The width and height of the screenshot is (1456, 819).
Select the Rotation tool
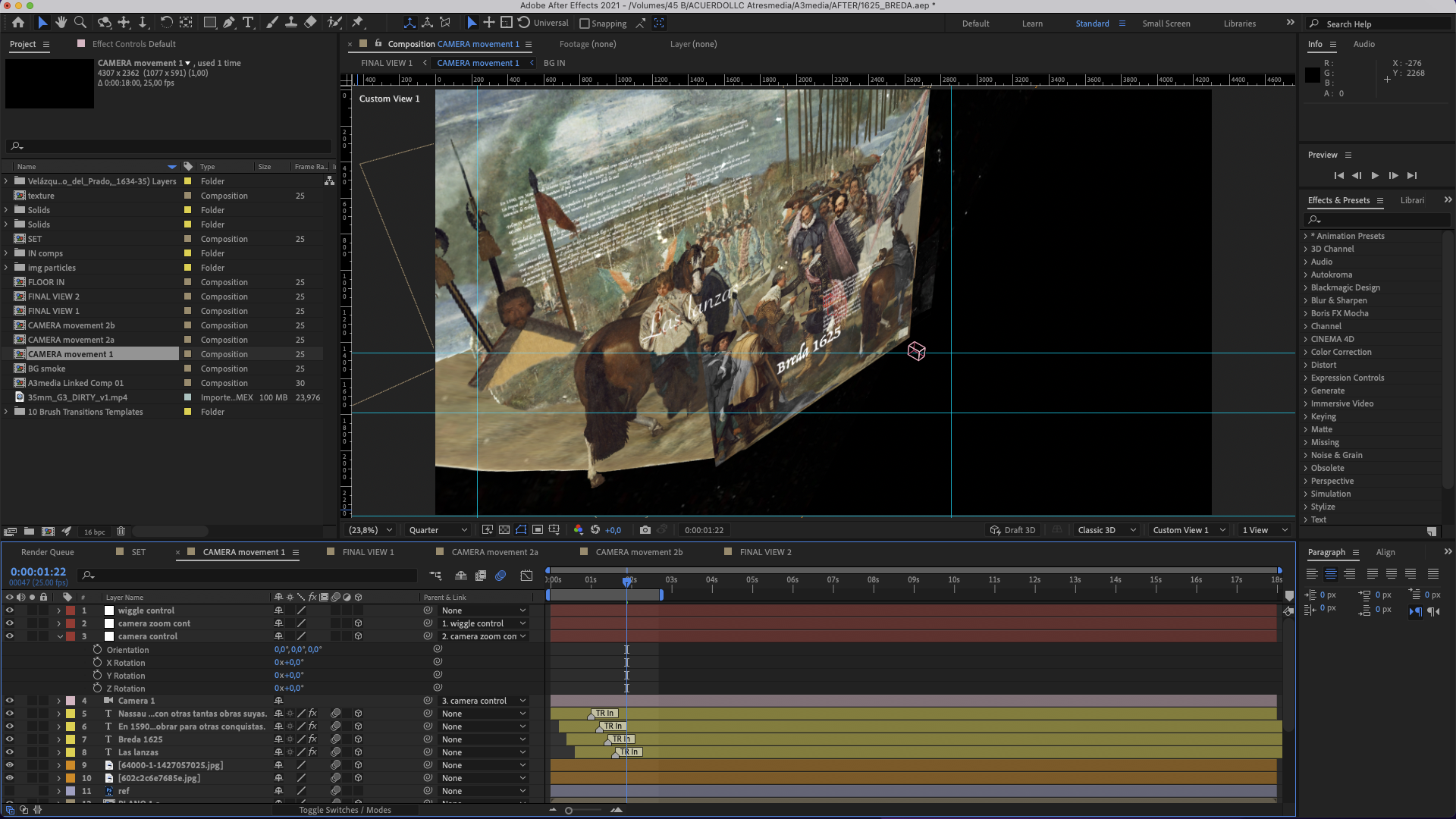pos(166,23)
